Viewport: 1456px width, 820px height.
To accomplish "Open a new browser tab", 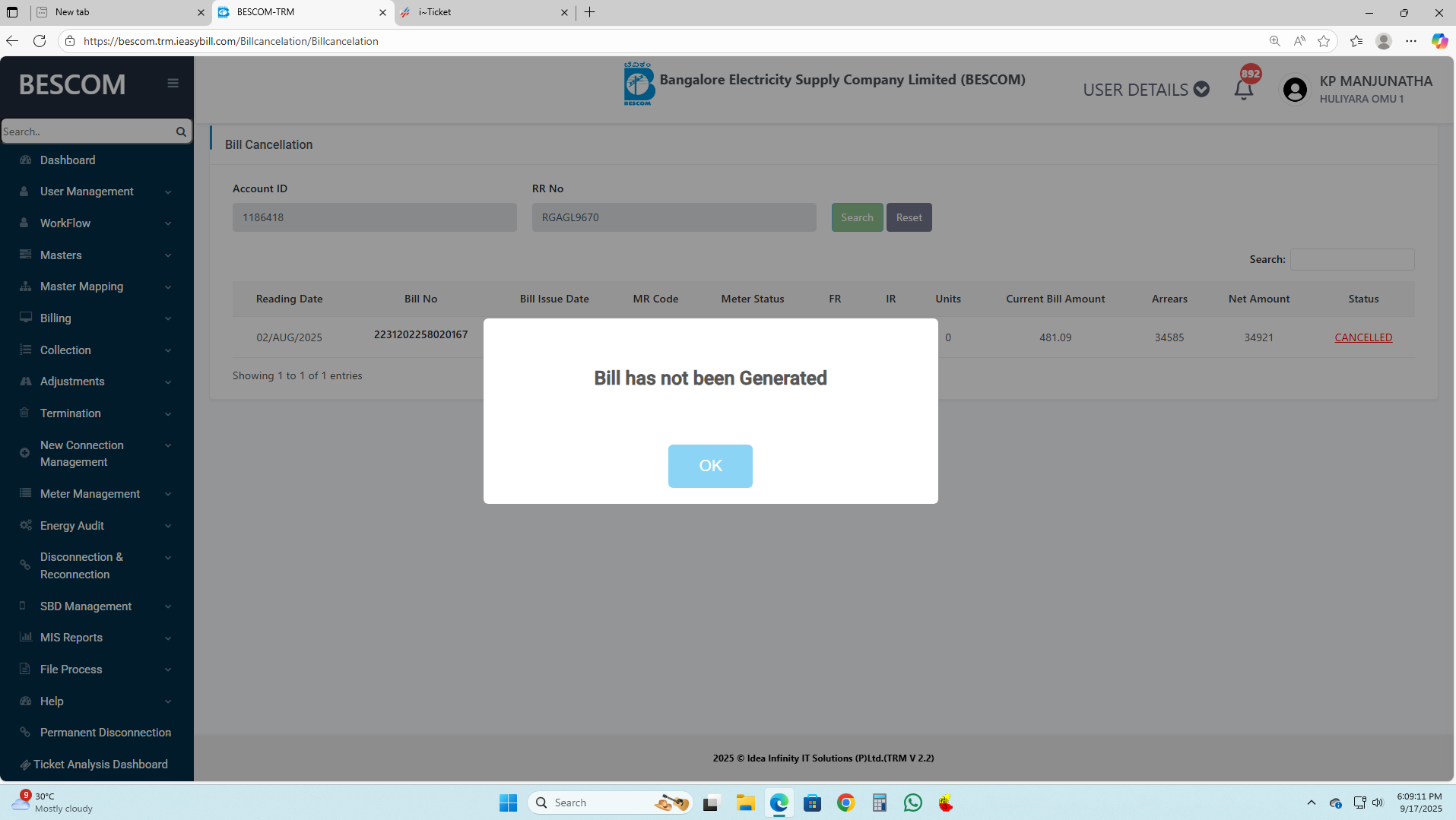I will [590, 12].
